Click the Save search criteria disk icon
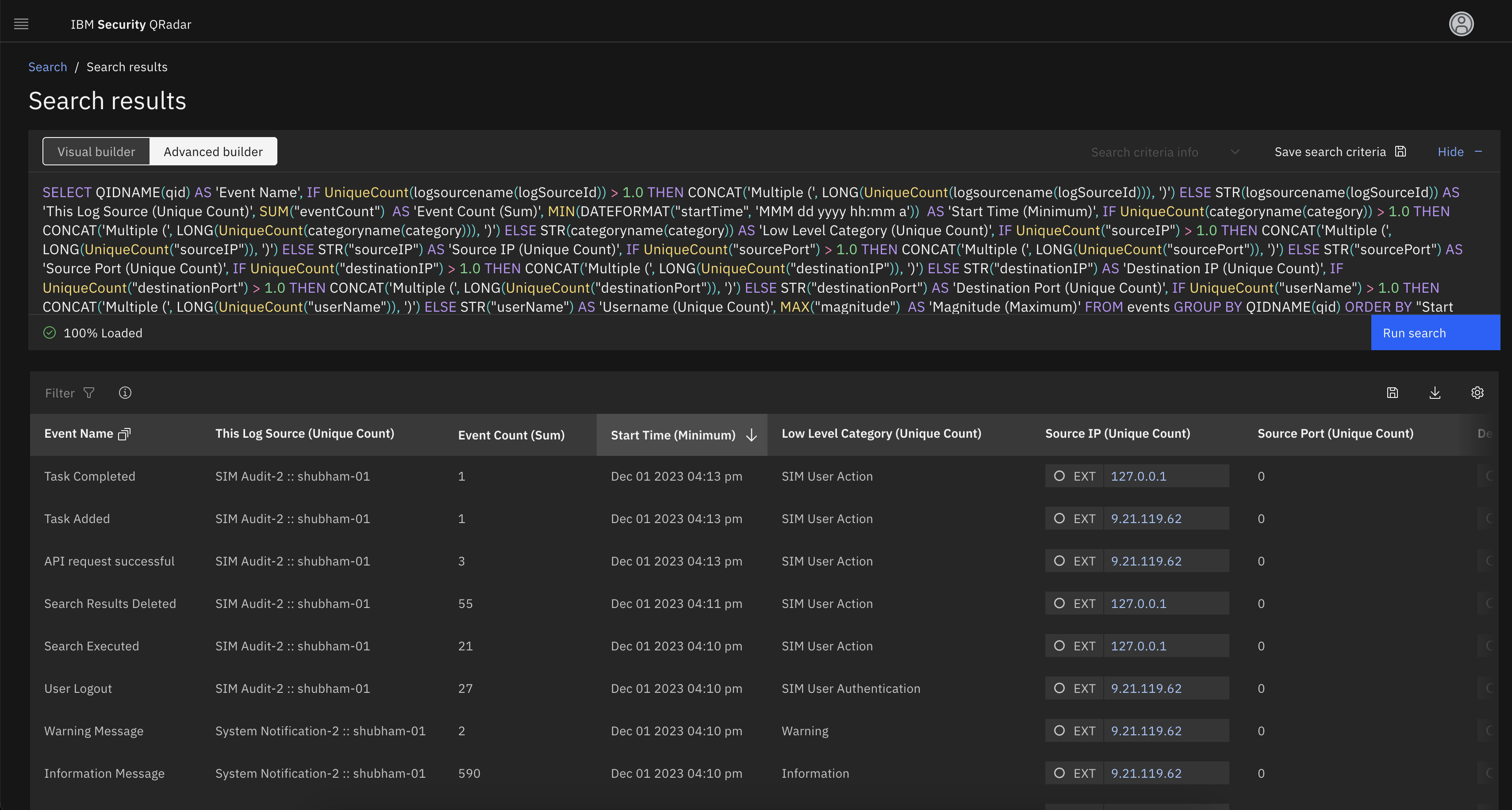This screenshot has height=810, width=1512. click(x=1401, y=151)
